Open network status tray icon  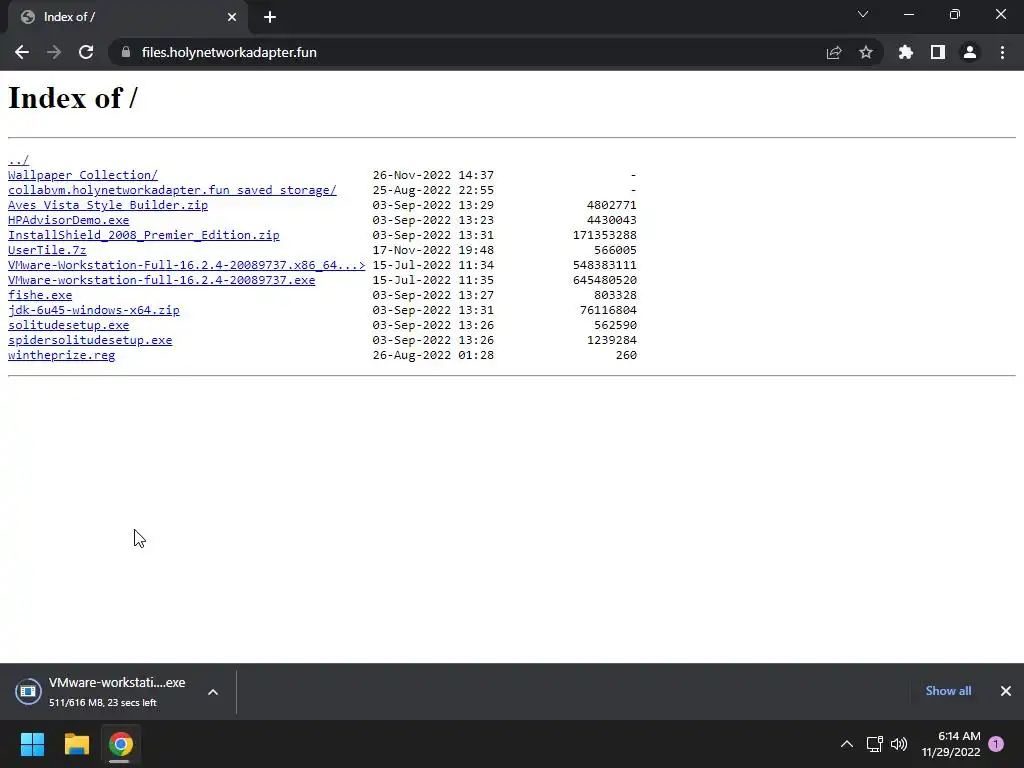[874, 744]
